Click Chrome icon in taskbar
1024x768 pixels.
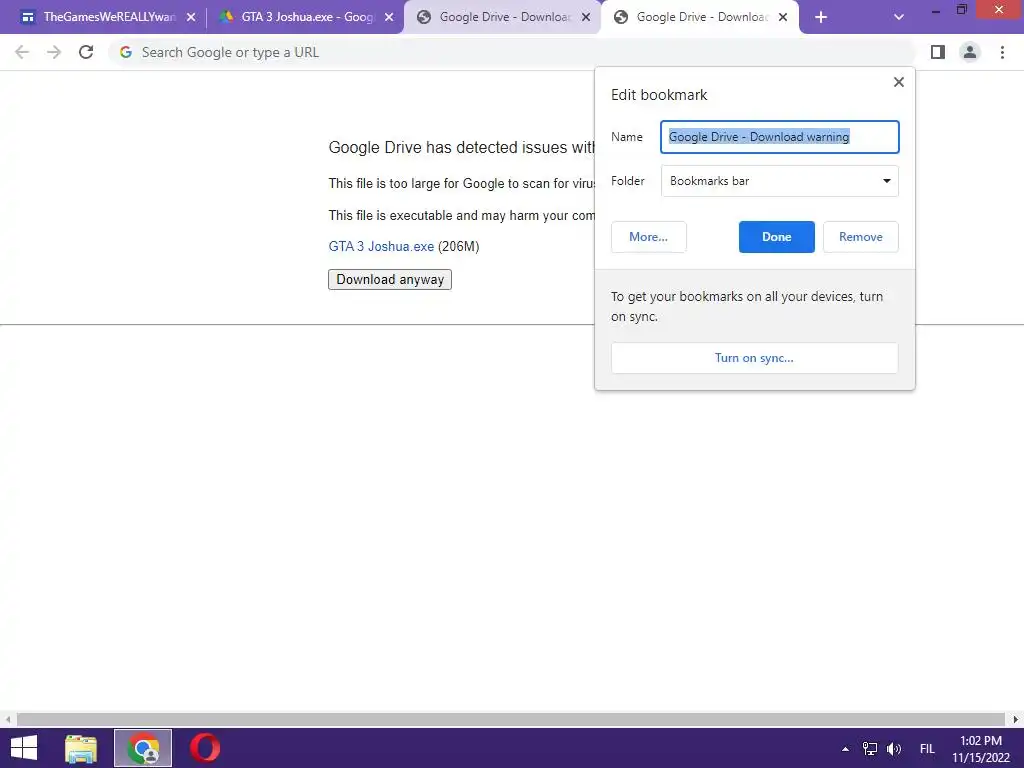click(143, 748)
